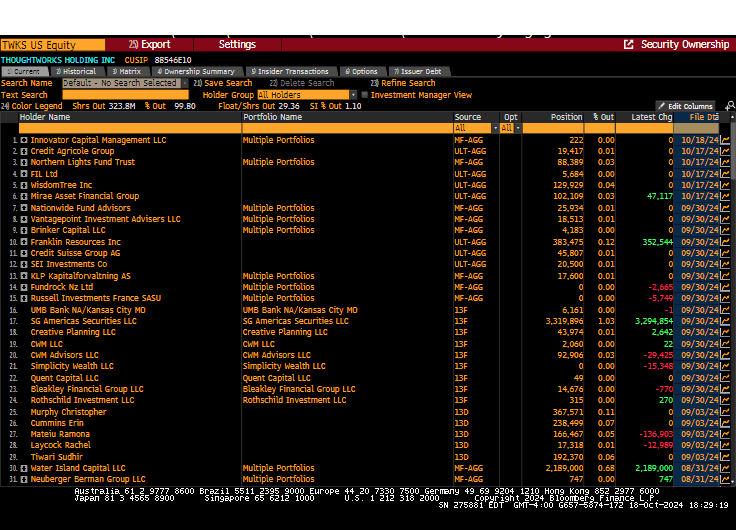
Task: Click the vertical scrollbar of the holders table
Action: click(733, 300)
